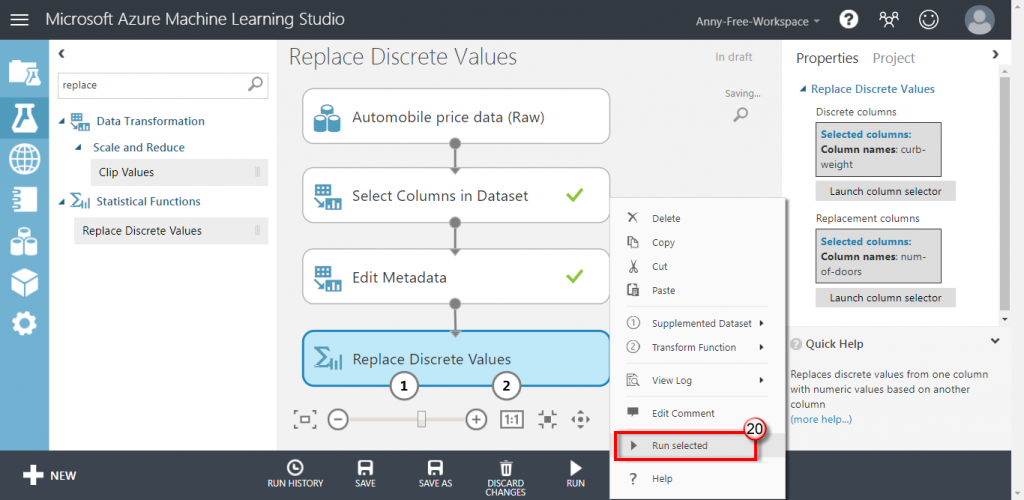
Task: Click the zoom-in plus icon
Action: (476, 419)
